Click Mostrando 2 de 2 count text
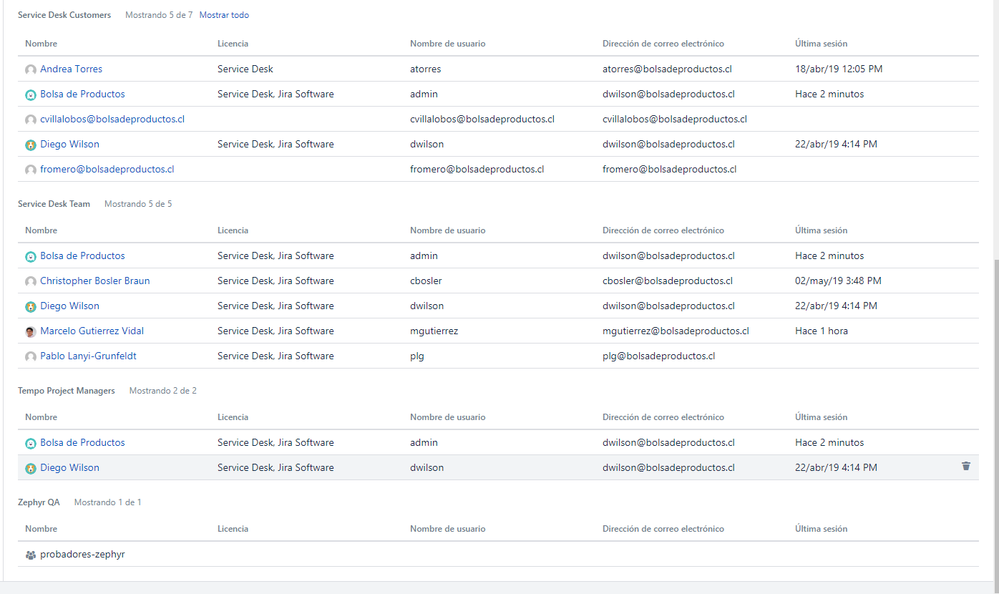 tap(163, 391)
